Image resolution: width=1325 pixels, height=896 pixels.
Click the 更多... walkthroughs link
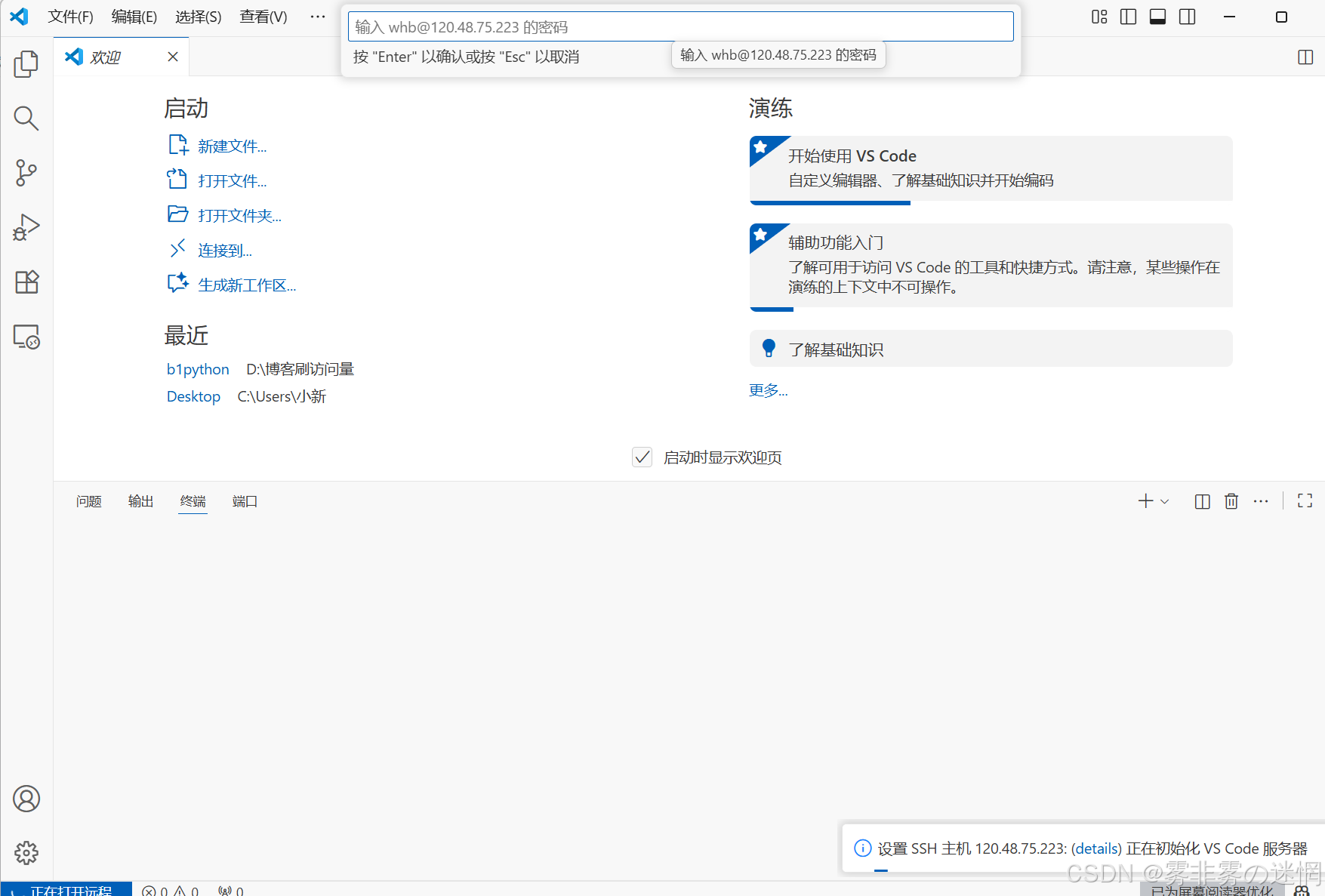coord(768,390)
